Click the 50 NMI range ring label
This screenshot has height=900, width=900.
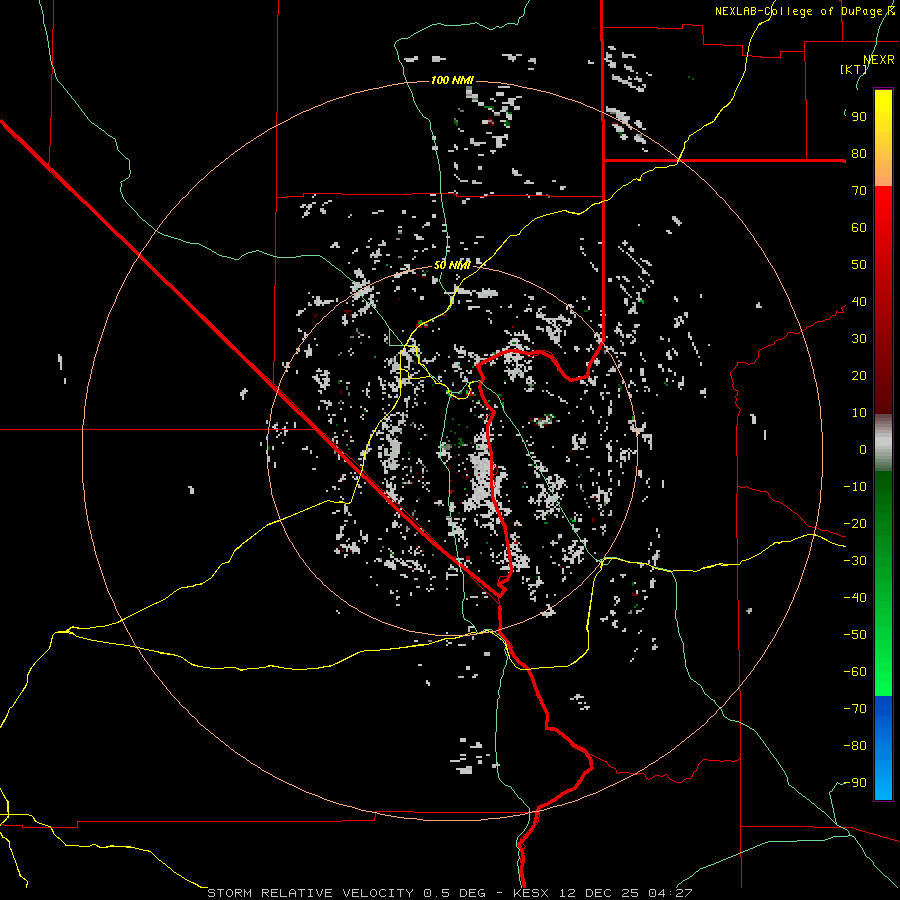[x=452, y=265]
